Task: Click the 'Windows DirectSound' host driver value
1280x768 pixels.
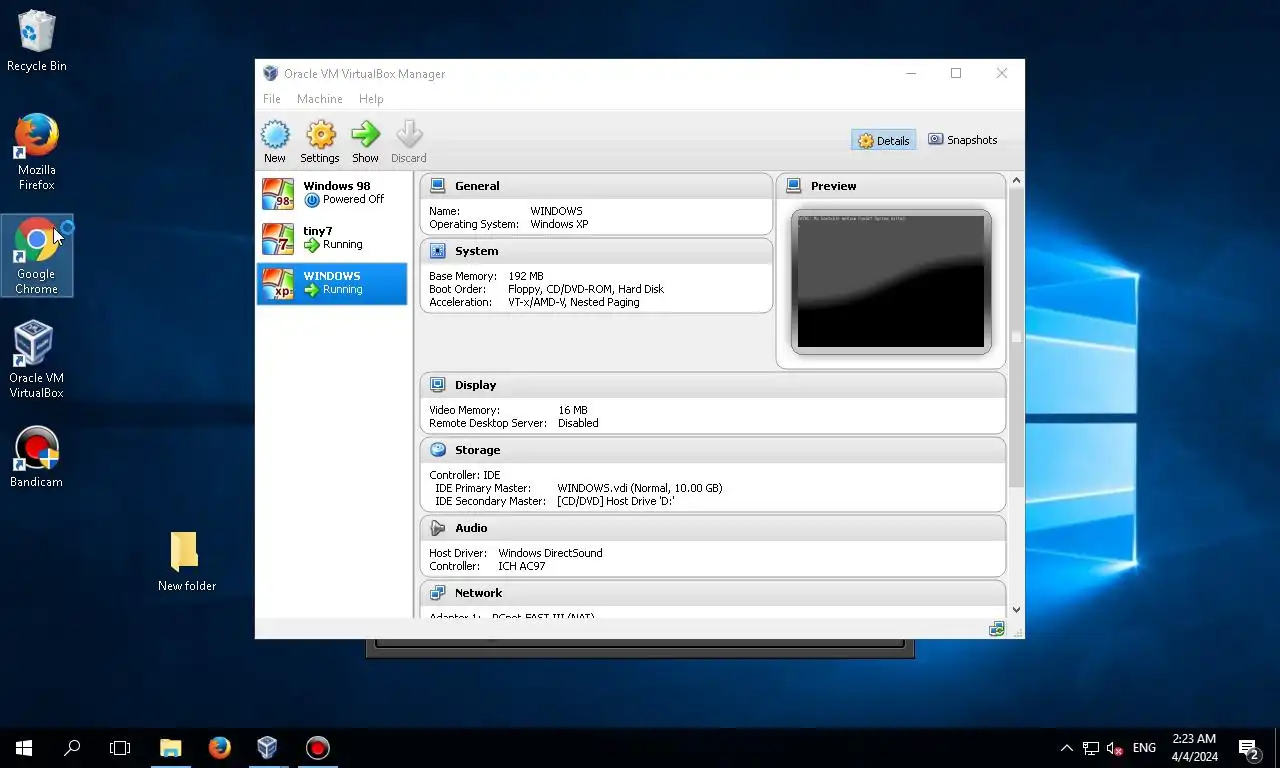Action: (x=550, y=553)
